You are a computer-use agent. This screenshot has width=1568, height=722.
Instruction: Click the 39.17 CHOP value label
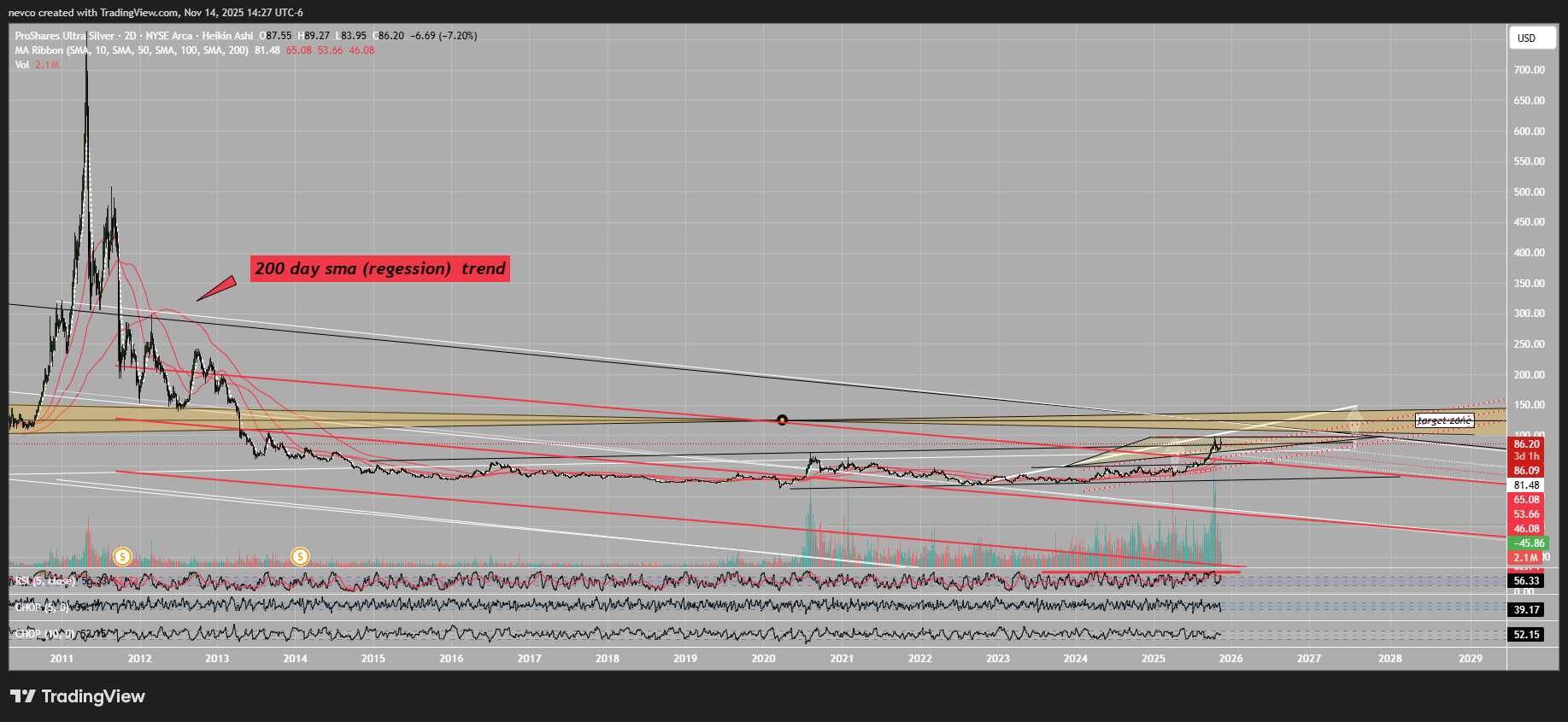[1527, 610]
